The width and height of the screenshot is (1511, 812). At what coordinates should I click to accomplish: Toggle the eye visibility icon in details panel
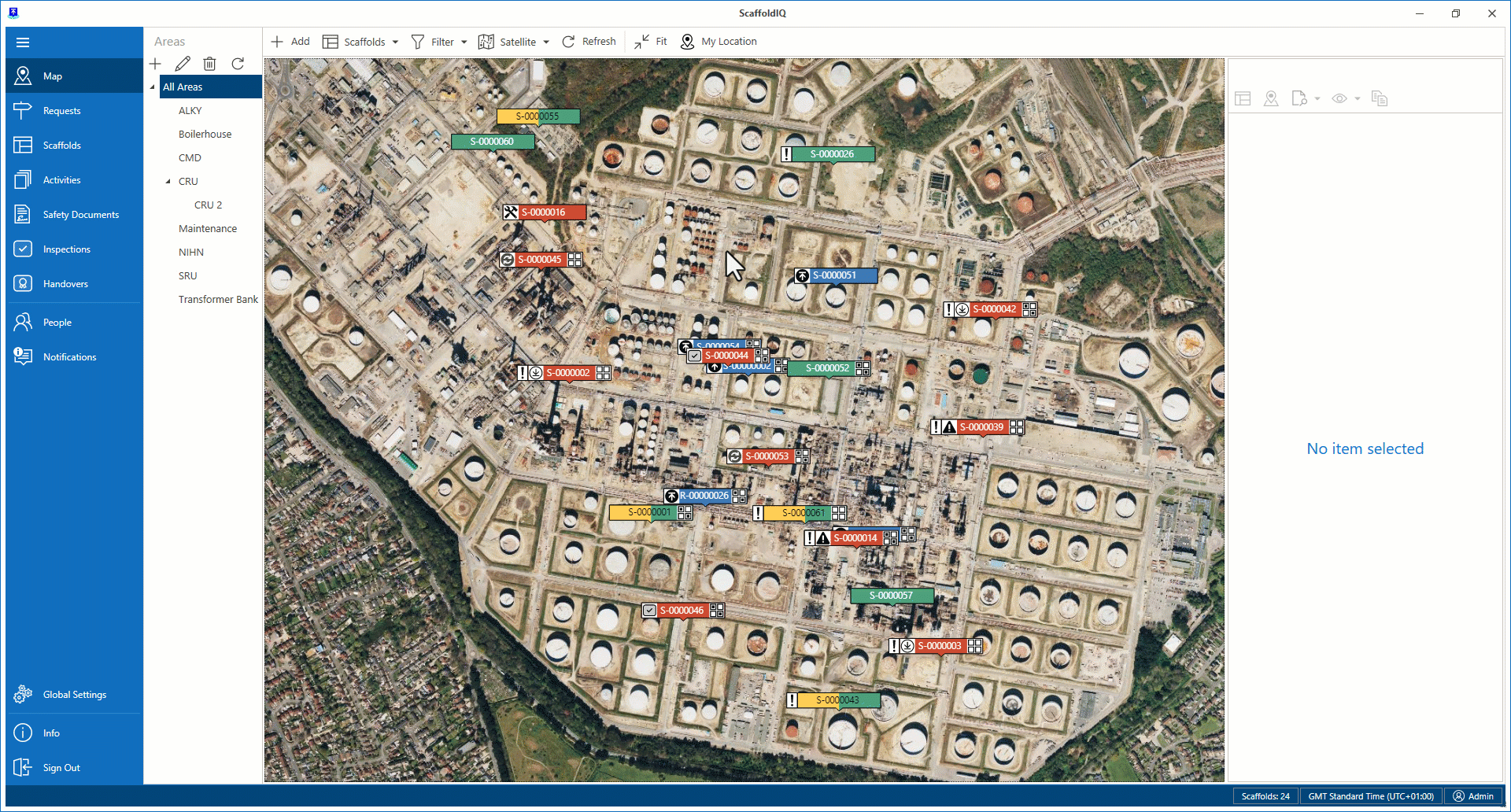[1339, 98]
